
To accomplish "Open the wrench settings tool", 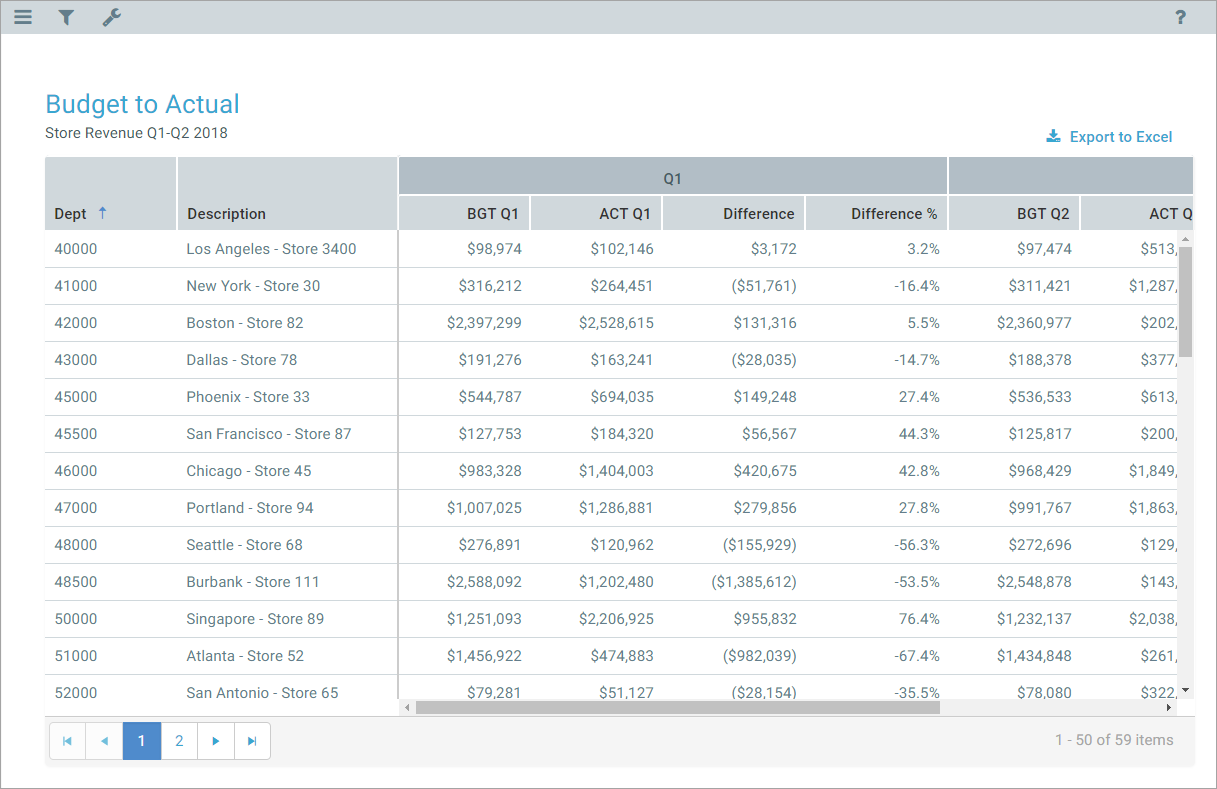I will tap(112, 17).
